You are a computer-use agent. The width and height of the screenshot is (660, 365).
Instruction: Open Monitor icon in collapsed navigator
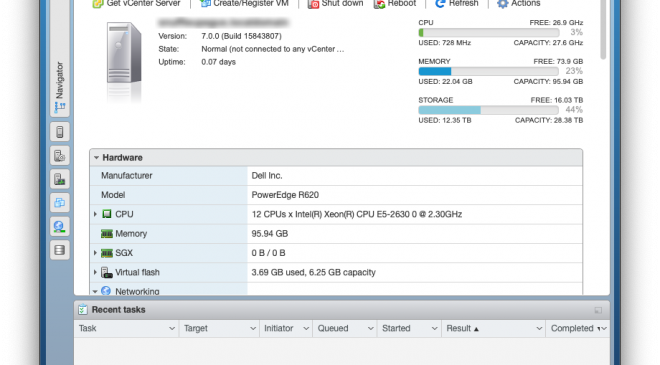point(60,179)
